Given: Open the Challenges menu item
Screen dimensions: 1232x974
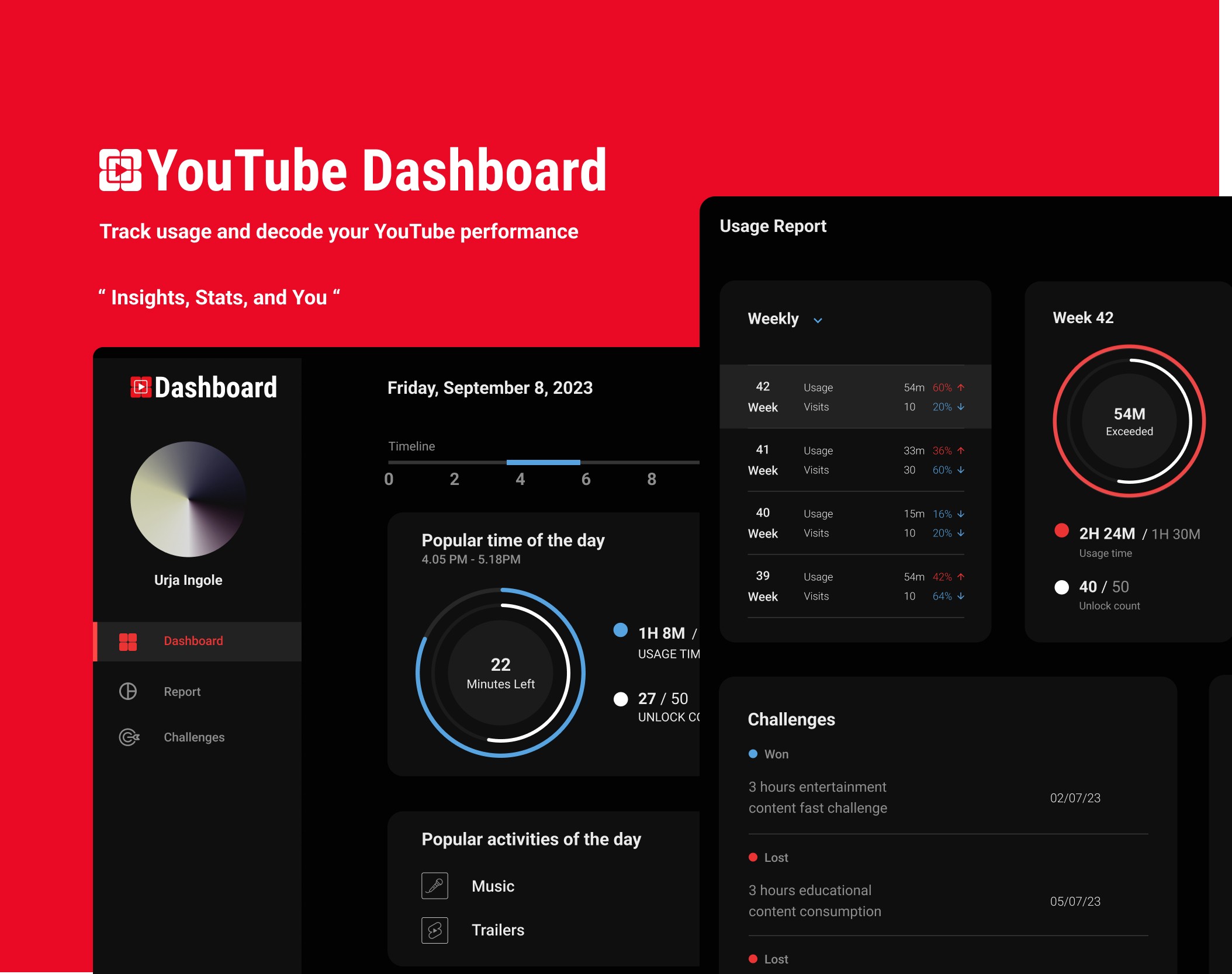Looking at the screenshot, I should pos(194,737).
